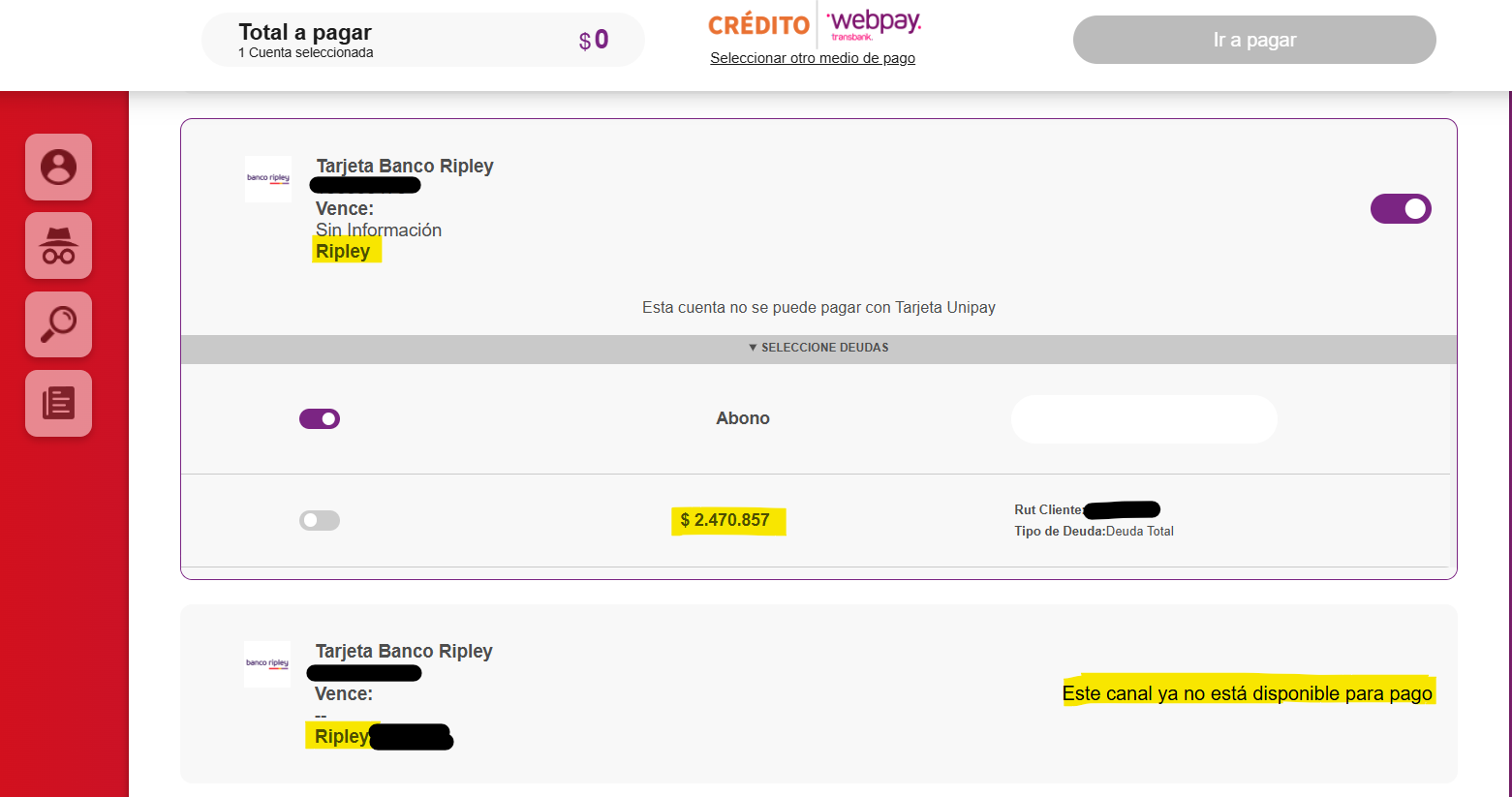This screenshot has width=1512, height=797.
Task: Open the document list sidebar icon
Action: point(58,403)
